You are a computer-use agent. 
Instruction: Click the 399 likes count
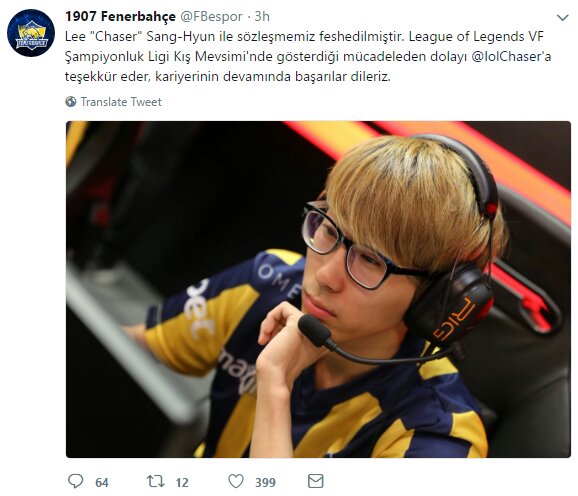coord(265,482)
